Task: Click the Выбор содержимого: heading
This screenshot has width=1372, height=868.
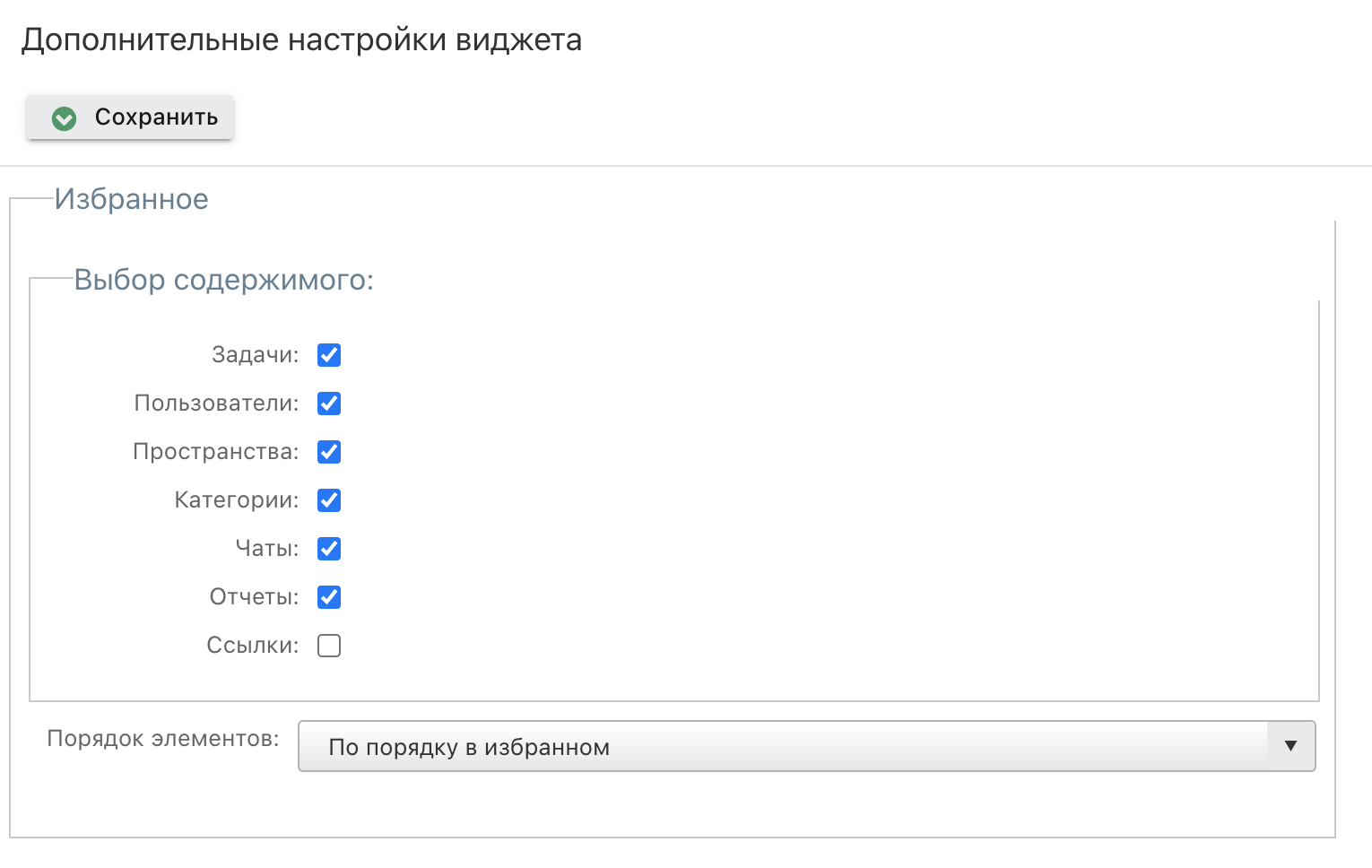Action: [224, 280]
